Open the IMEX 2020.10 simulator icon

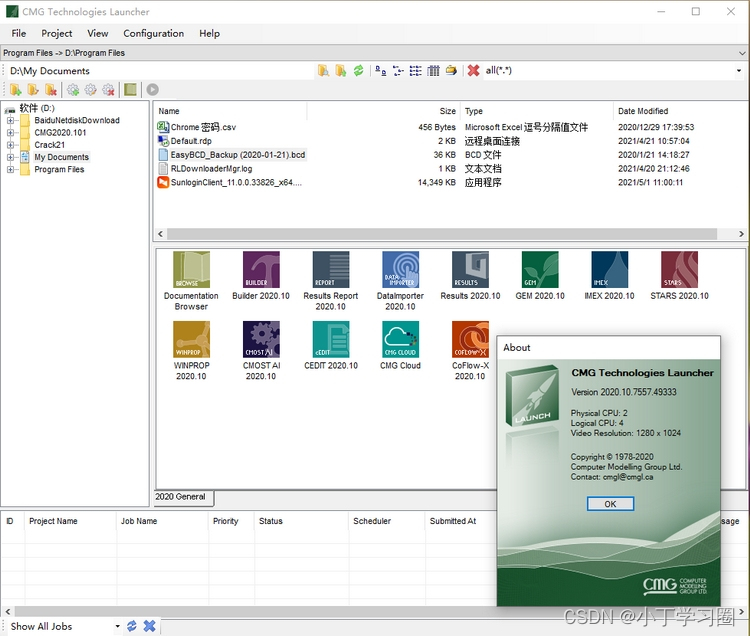[x=610, y=270]
